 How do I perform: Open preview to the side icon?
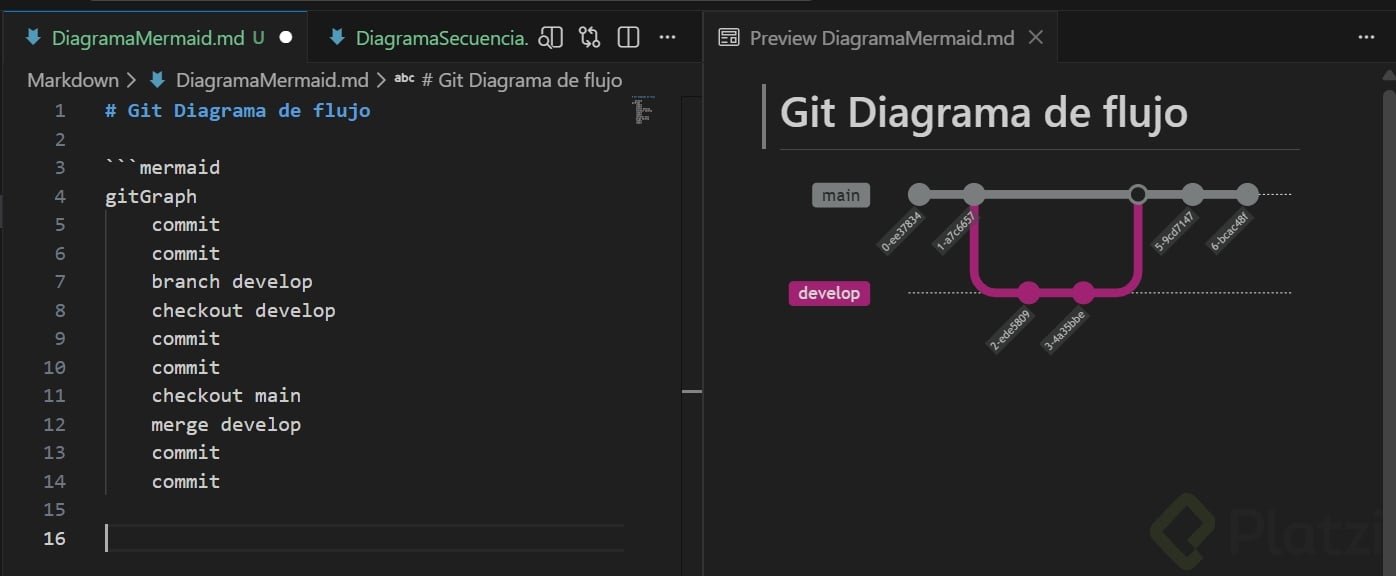pyautogui.click(x=551, y=38)
